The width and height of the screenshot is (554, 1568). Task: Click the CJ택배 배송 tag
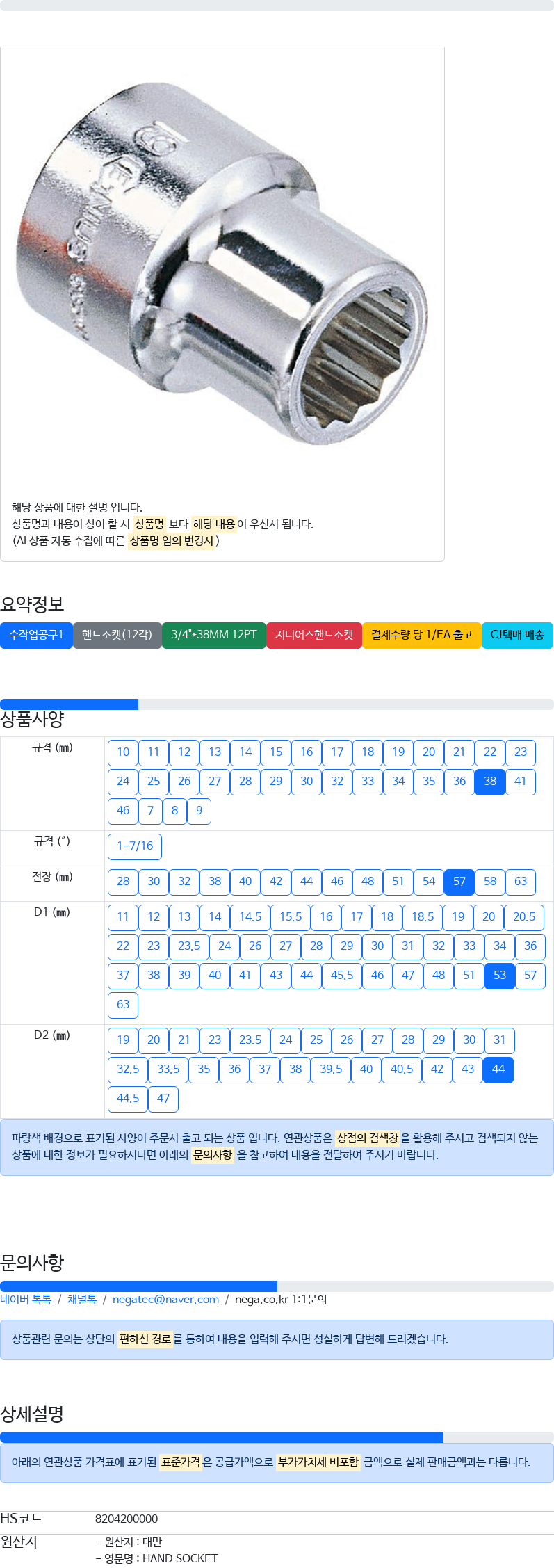pos(517,635)
